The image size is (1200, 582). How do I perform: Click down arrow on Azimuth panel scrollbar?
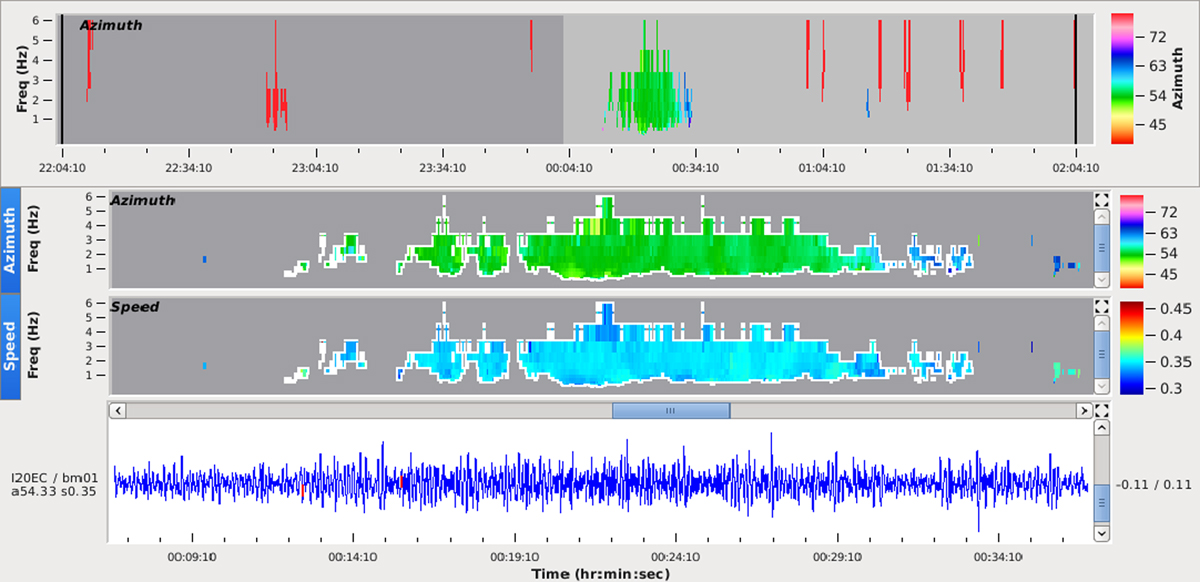(x=1102, y=280)
